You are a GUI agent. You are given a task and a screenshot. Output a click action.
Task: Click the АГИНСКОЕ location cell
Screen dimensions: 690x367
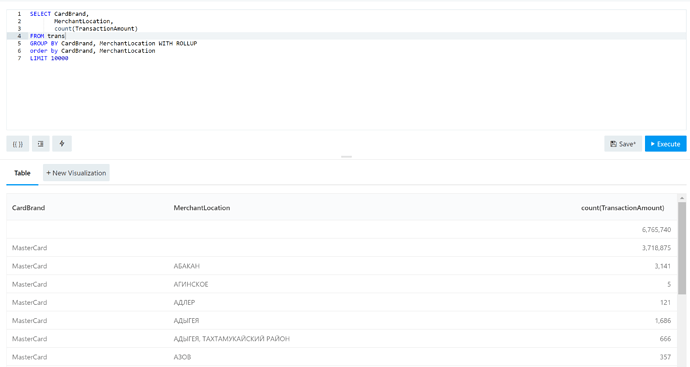(191, 284)
